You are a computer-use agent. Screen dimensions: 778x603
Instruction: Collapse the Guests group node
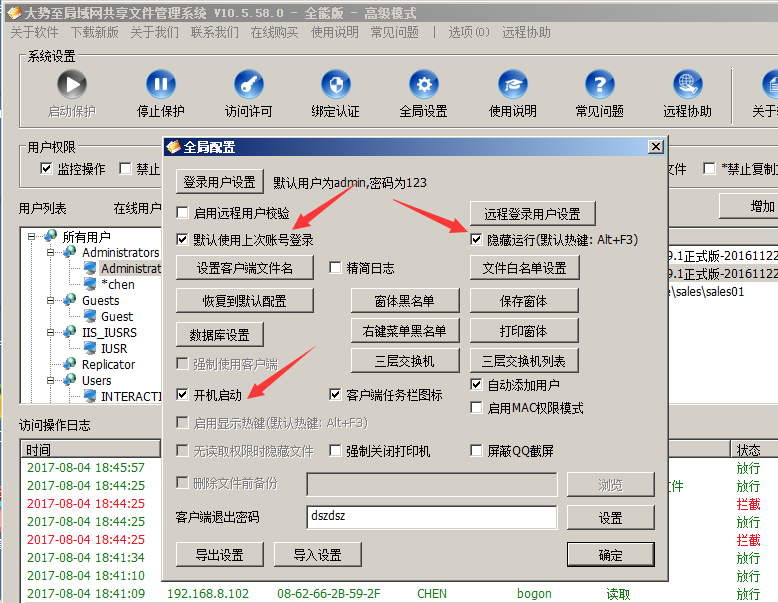pyautogui.click(x=48, y=301)
